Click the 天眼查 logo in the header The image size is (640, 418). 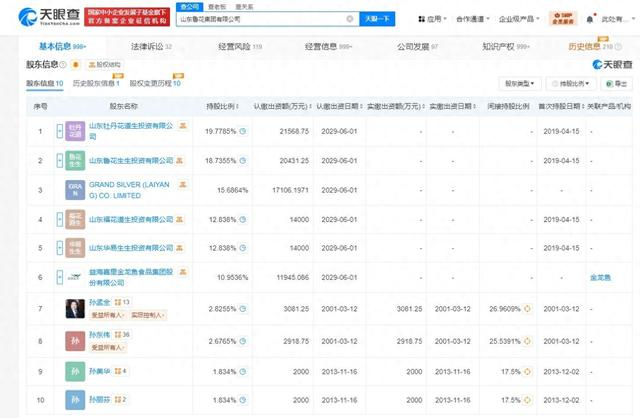tap(40, 17)
